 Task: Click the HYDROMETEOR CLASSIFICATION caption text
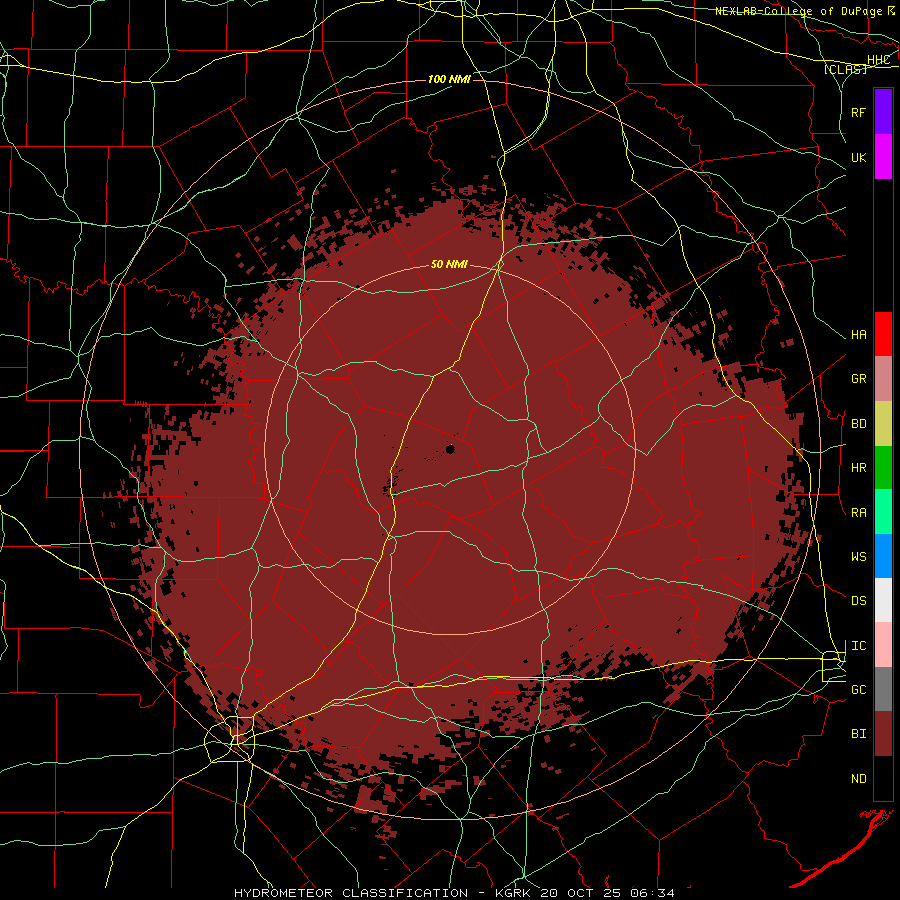(351, 893)
